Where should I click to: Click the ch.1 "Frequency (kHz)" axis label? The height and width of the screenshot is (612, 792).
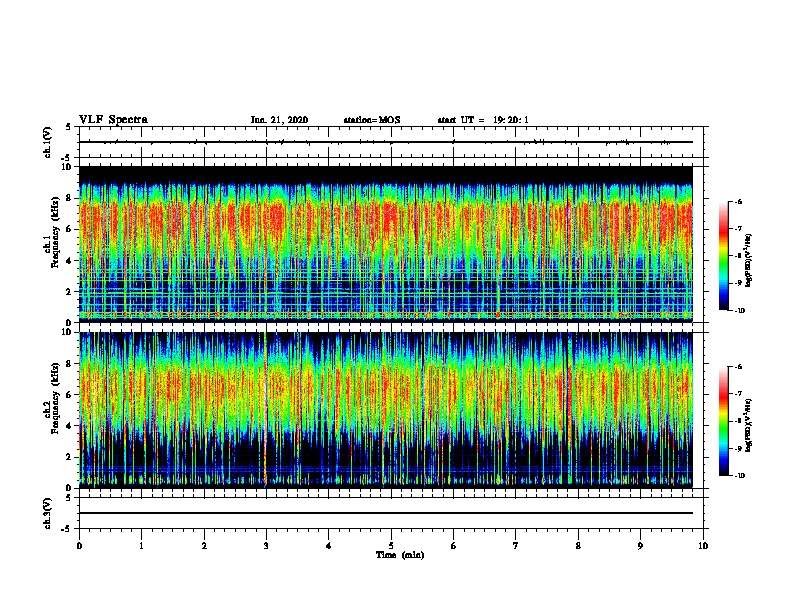point(55,233)
